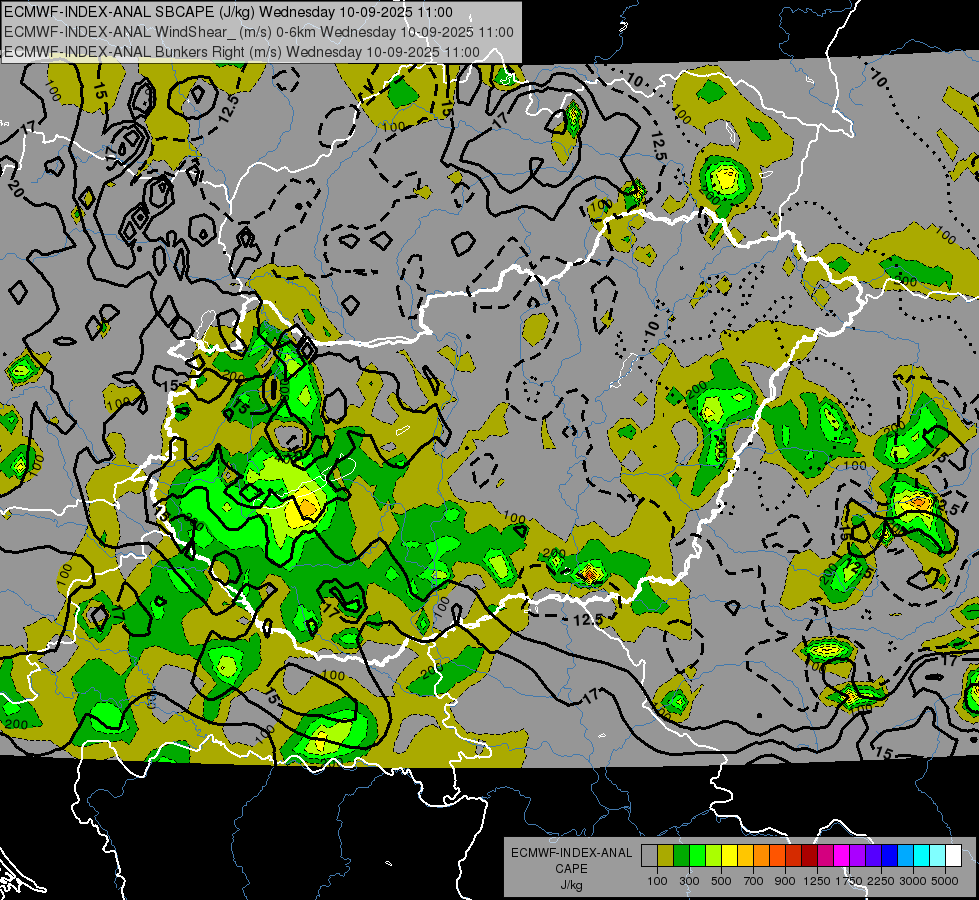
Task: Click the red-orange swatch left of 900
Action: coord(777,856)
